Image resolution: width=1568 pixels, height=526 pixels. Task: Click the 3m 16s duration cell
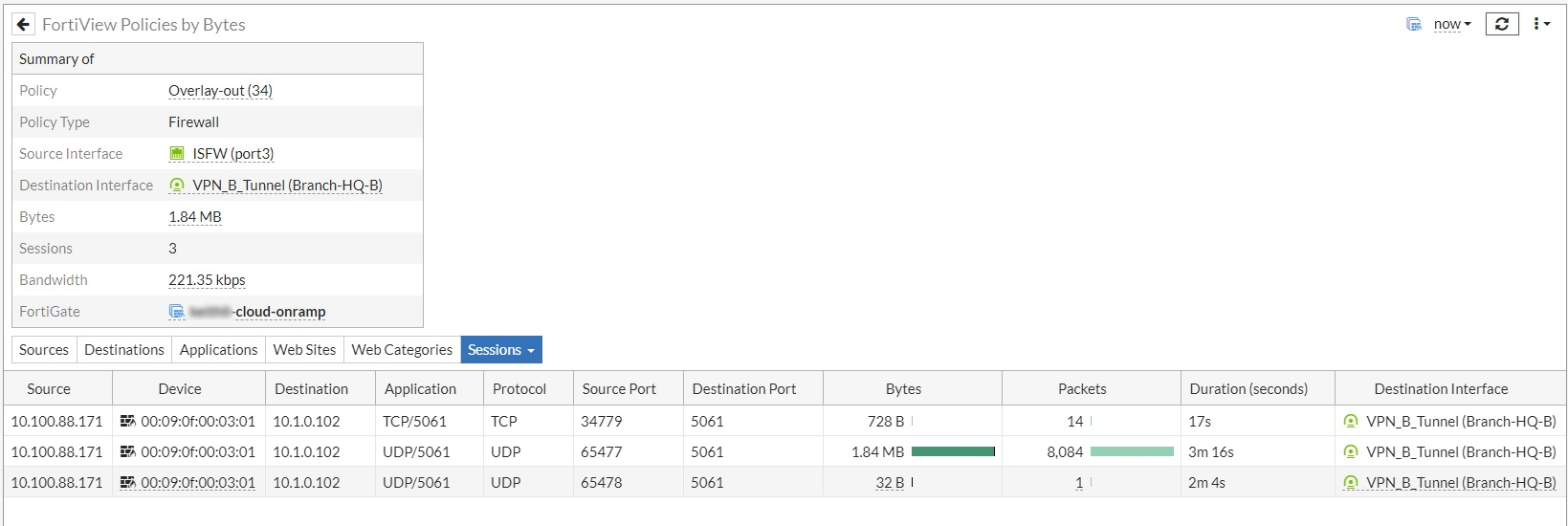coord(1258,451)
